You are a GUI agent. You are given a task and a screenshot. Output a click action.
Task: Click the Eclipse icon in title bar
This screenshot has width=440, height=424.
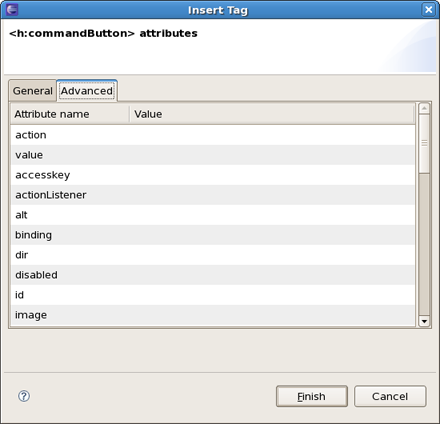coord(12,9)
